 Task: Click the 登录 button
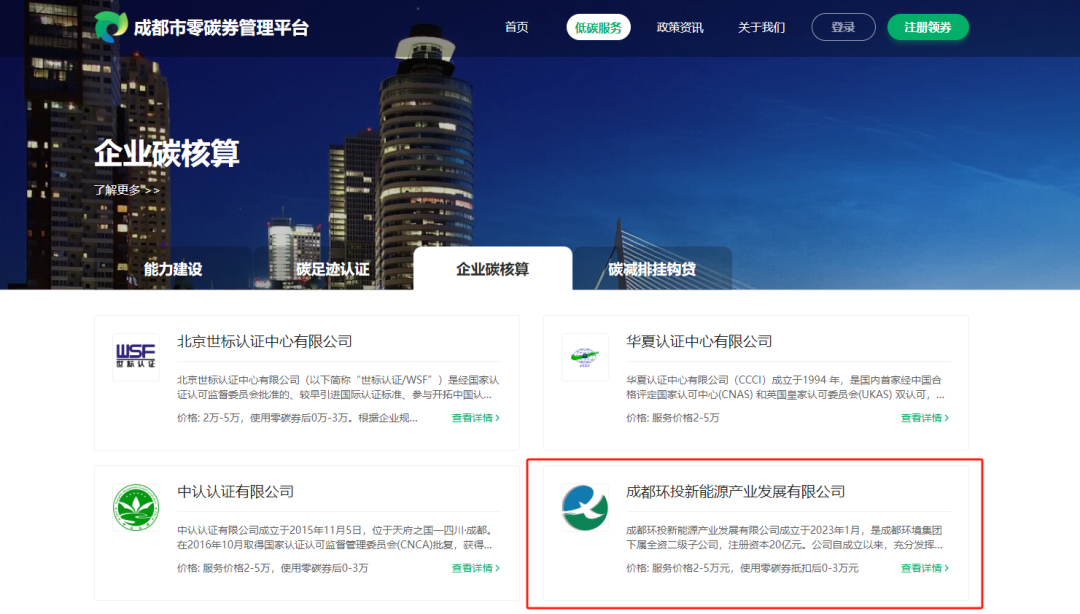click(x=843, y=27)
